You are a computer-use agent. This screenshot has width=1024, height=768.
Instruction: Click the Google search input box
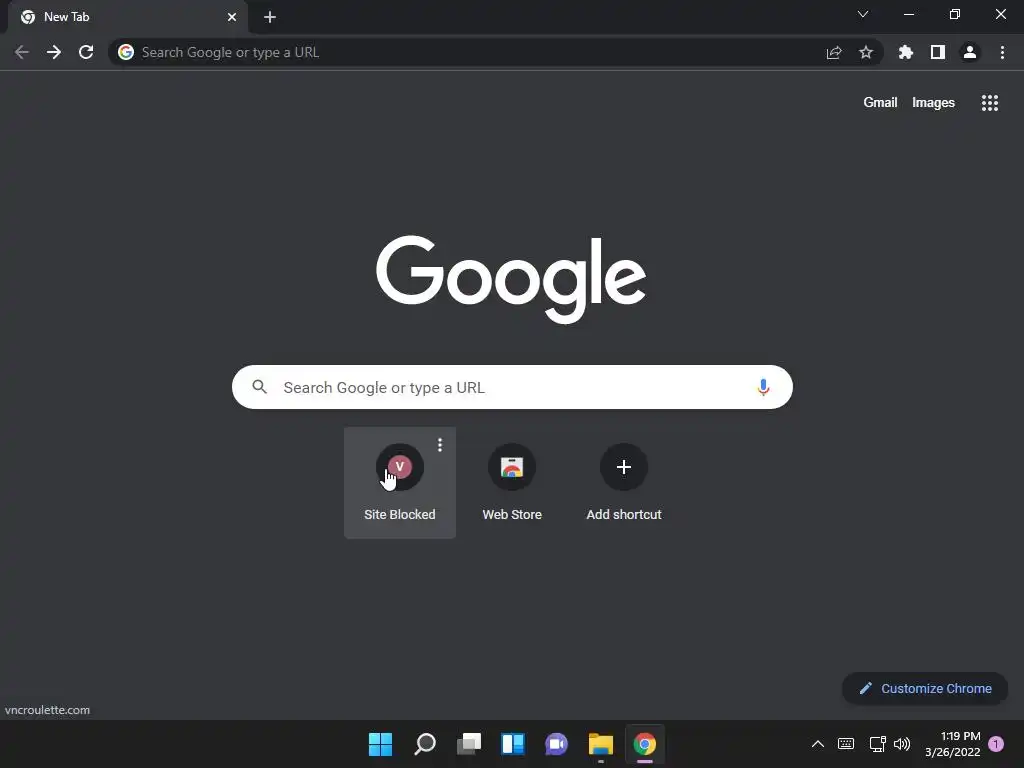point(512,387)
